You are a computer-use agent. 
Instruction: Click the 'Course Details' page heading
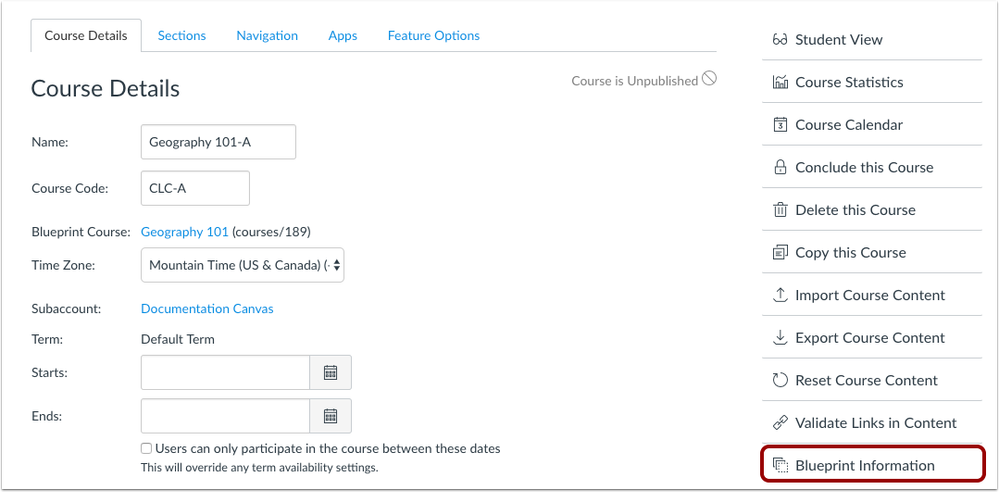click(105, 89)
